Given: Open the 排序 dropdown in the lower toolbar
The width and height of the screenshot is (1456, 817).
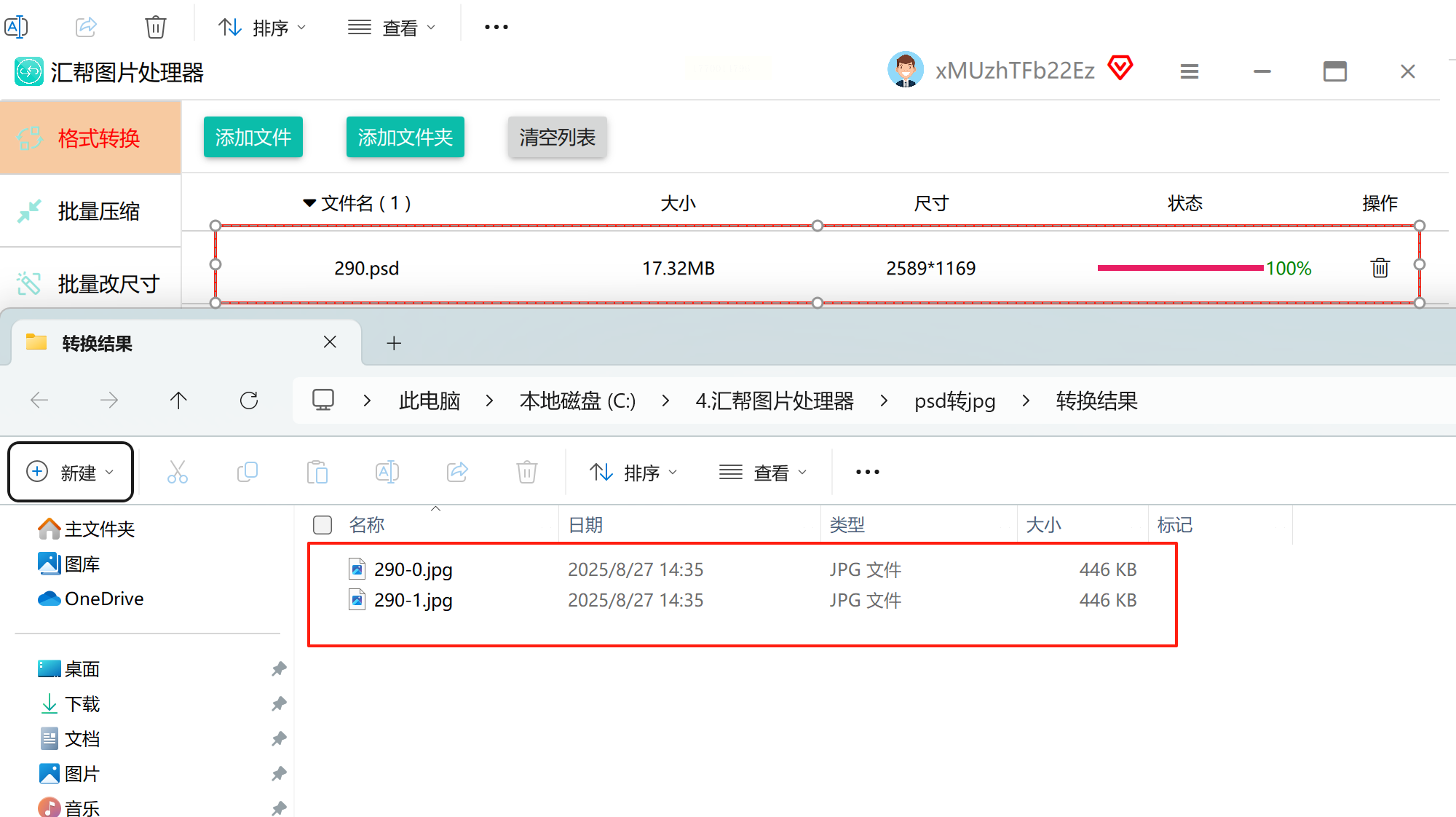Looking at the screenshot, I should pos(633,473).
